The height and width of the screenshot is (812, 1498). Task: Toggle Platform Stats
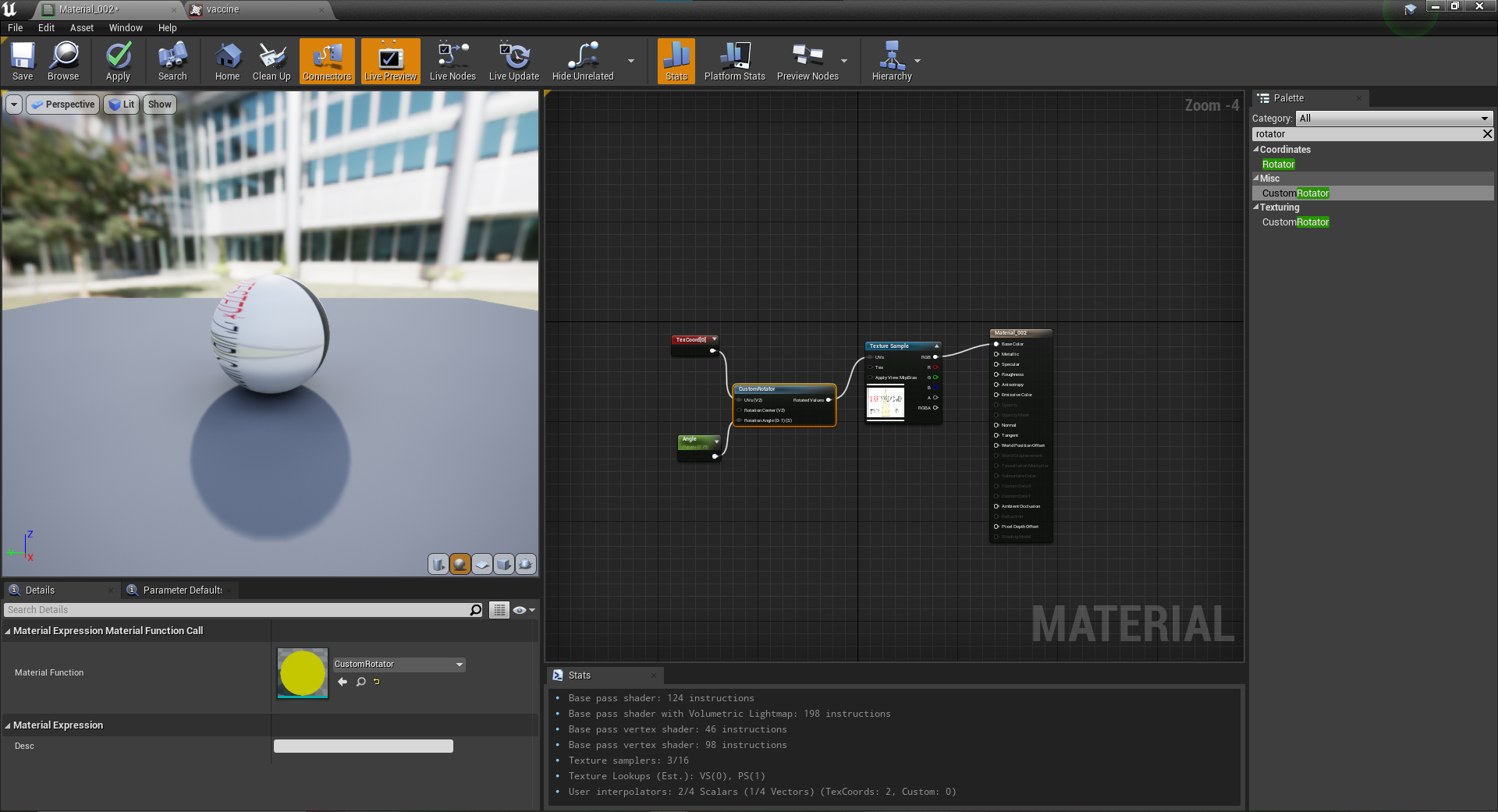point(734,62)
